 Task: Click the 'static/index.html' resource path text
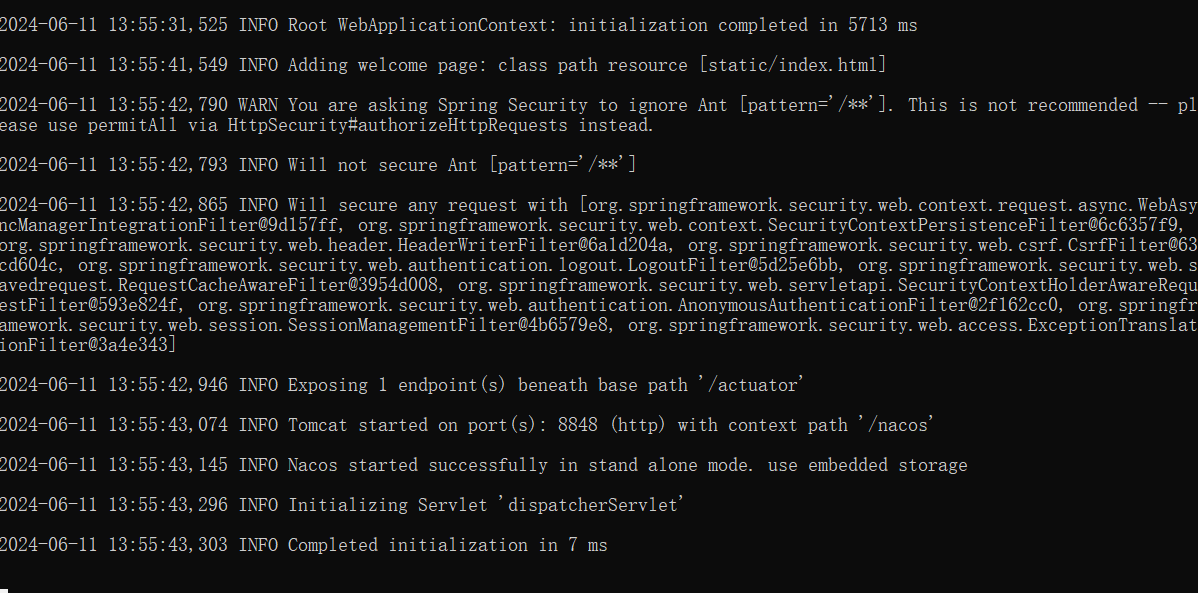[x=792, y=65]
